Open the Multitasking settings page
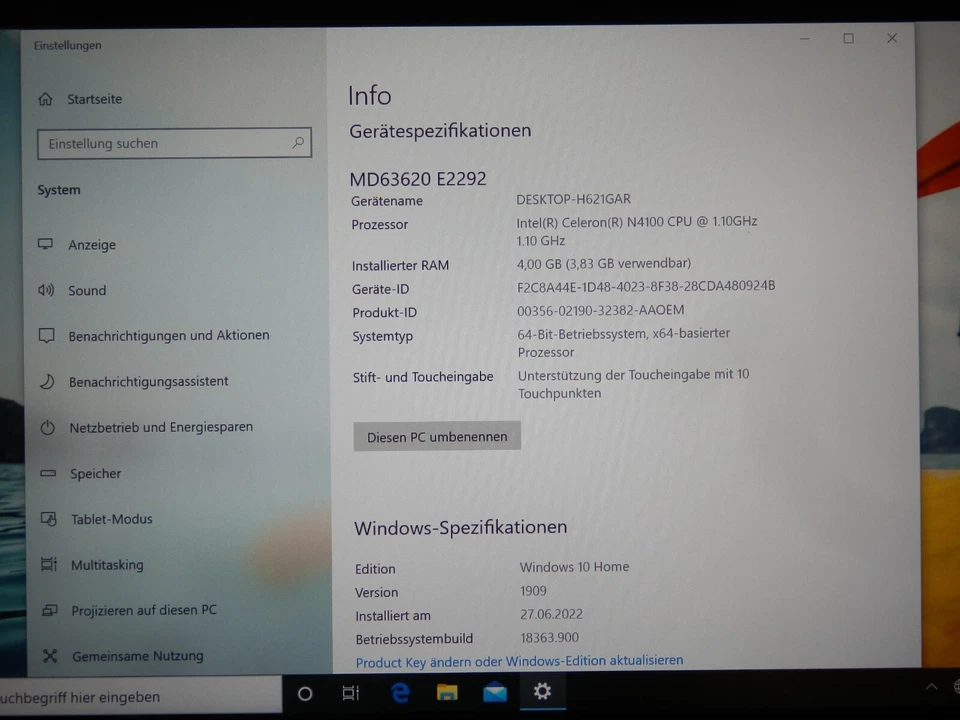 tap(107, 565)
